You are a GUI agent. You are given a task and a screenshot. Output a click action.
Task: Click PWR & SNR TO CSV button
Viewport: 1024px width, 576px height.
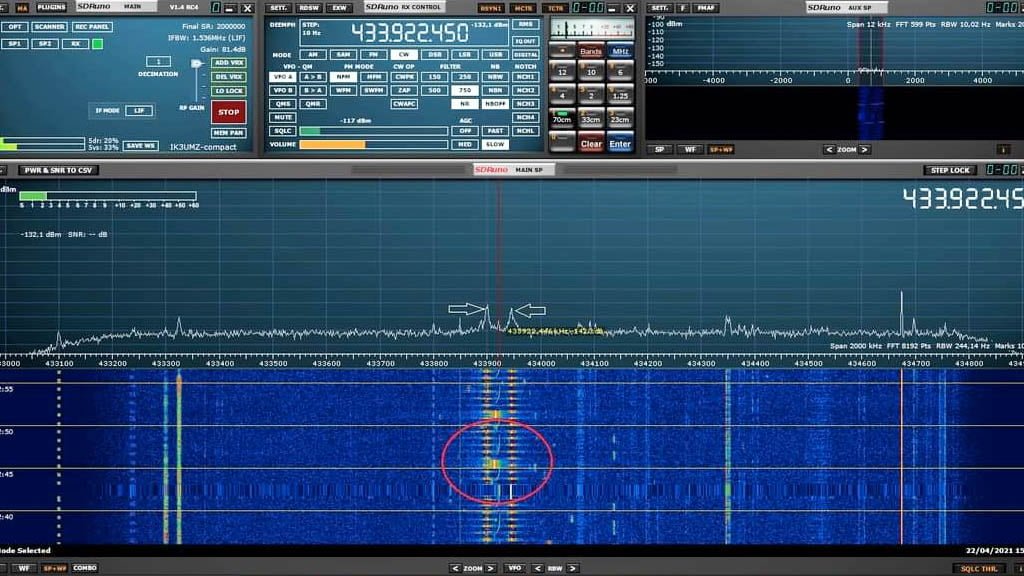point(57,171)
